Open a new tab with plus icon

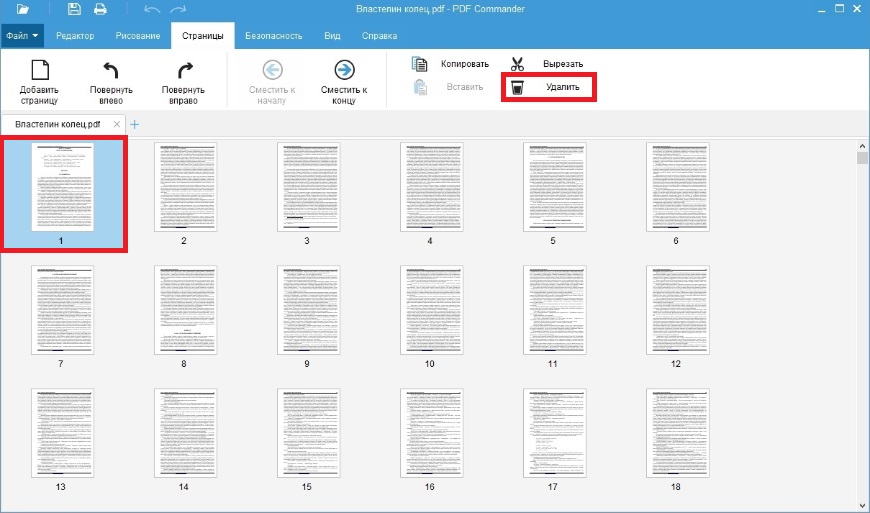coord(134,124)
